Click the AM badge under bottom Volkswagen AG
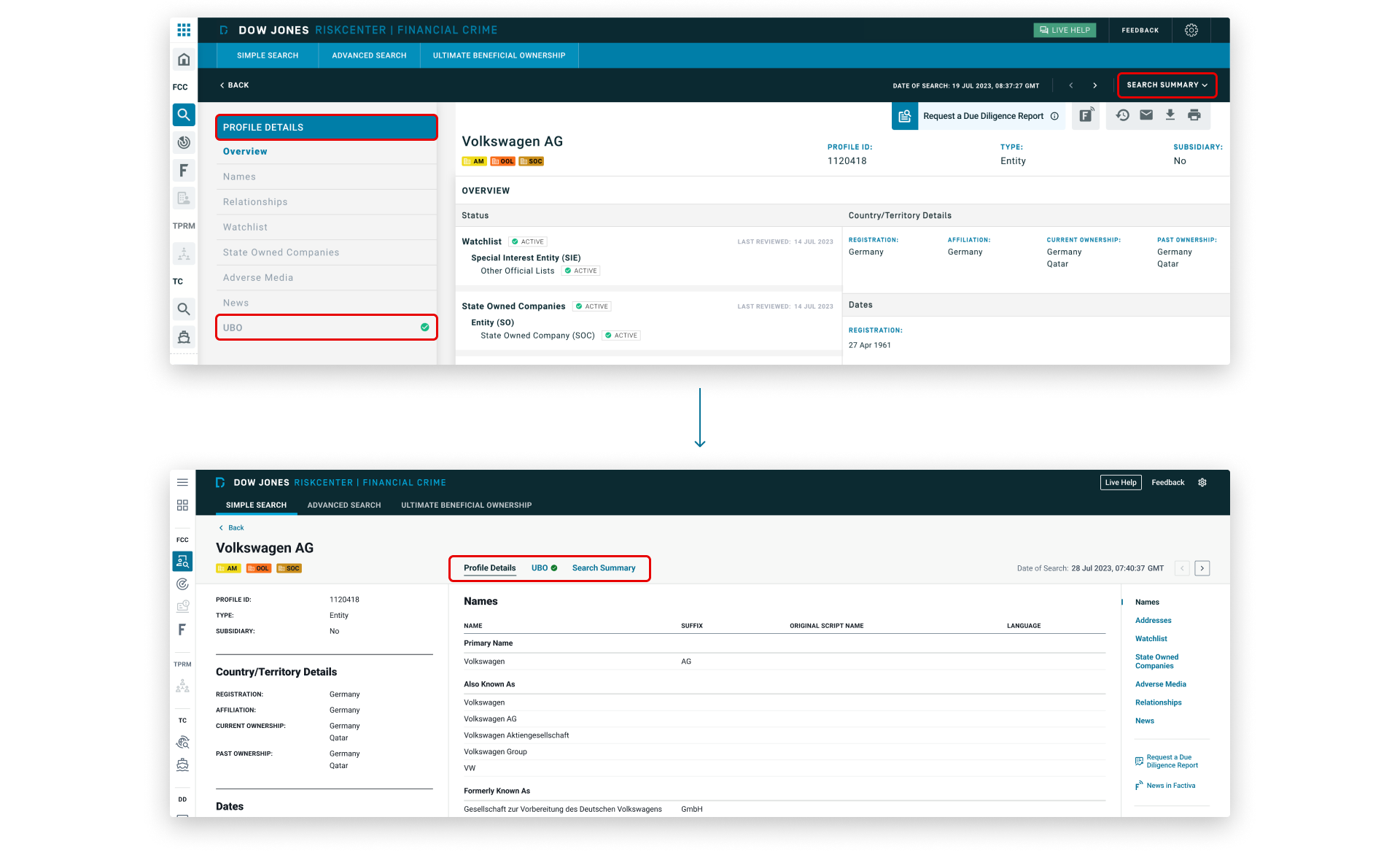 click(227, 568)
